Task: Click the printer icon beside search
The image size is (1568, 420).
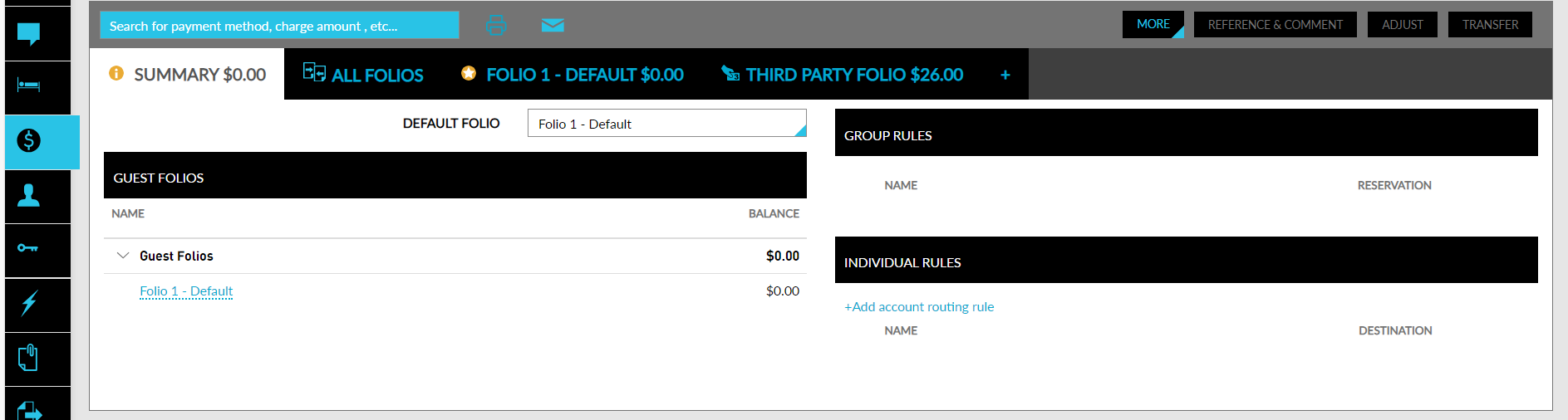Action: point(496,25)
